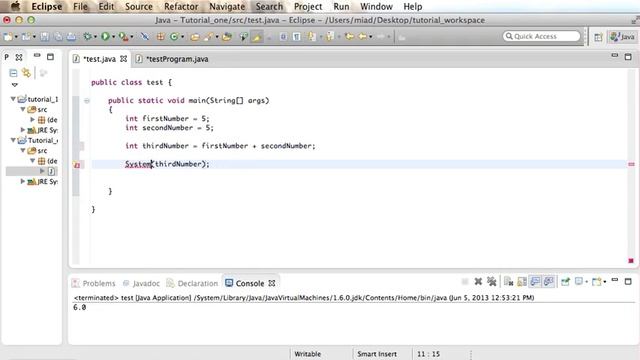Click the Open Perspective icon

tap(598, 37)
